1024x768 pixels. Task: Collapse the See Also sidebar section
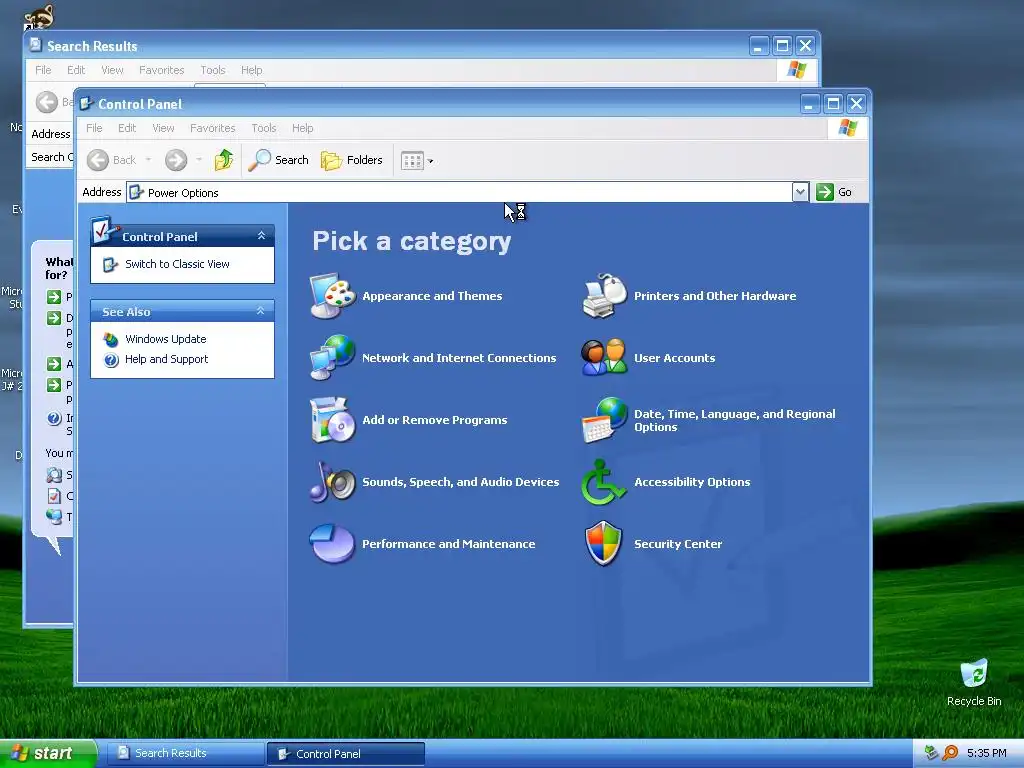pos(261,311)
